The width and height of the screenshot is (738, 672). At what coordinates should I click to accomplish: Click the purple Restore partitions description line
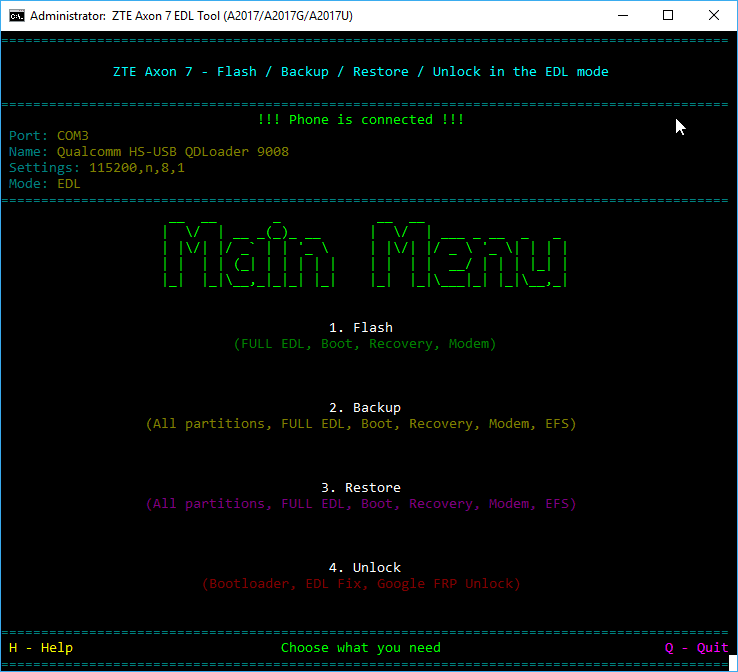coord(361,504)
